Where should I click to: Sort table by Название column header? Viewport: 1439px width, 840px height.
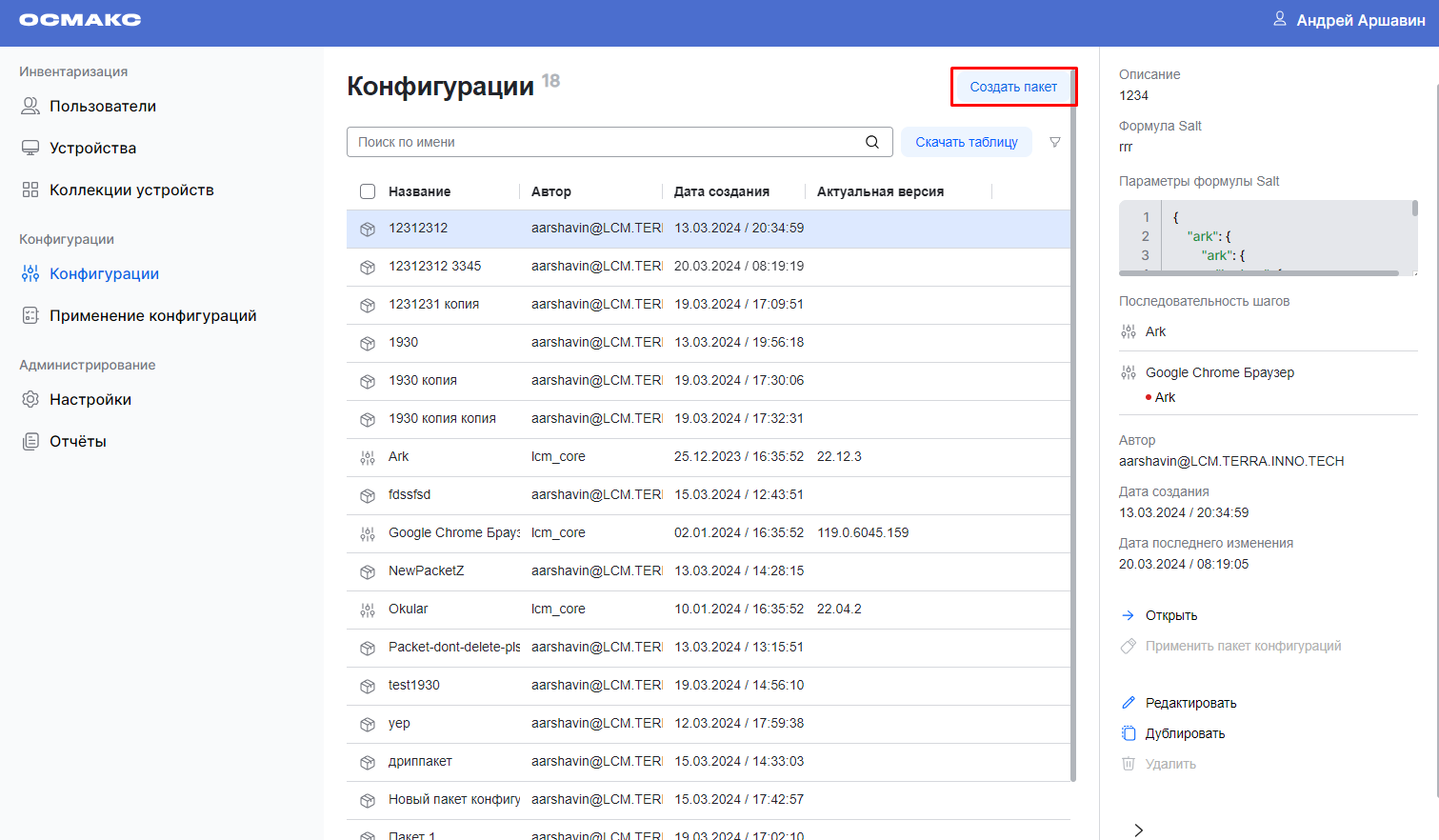click(419, 191)
